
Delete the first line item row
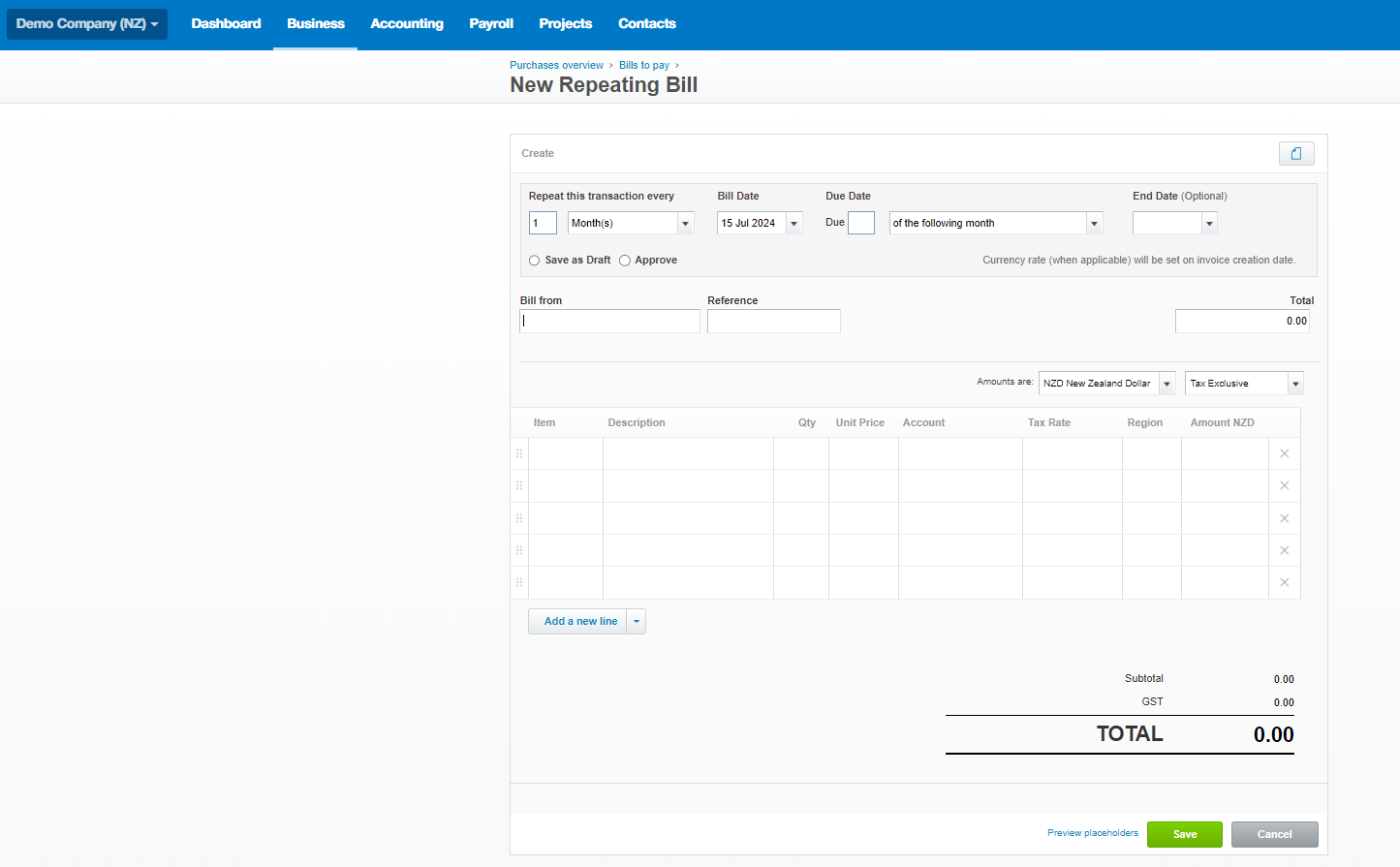(1284, 453)
